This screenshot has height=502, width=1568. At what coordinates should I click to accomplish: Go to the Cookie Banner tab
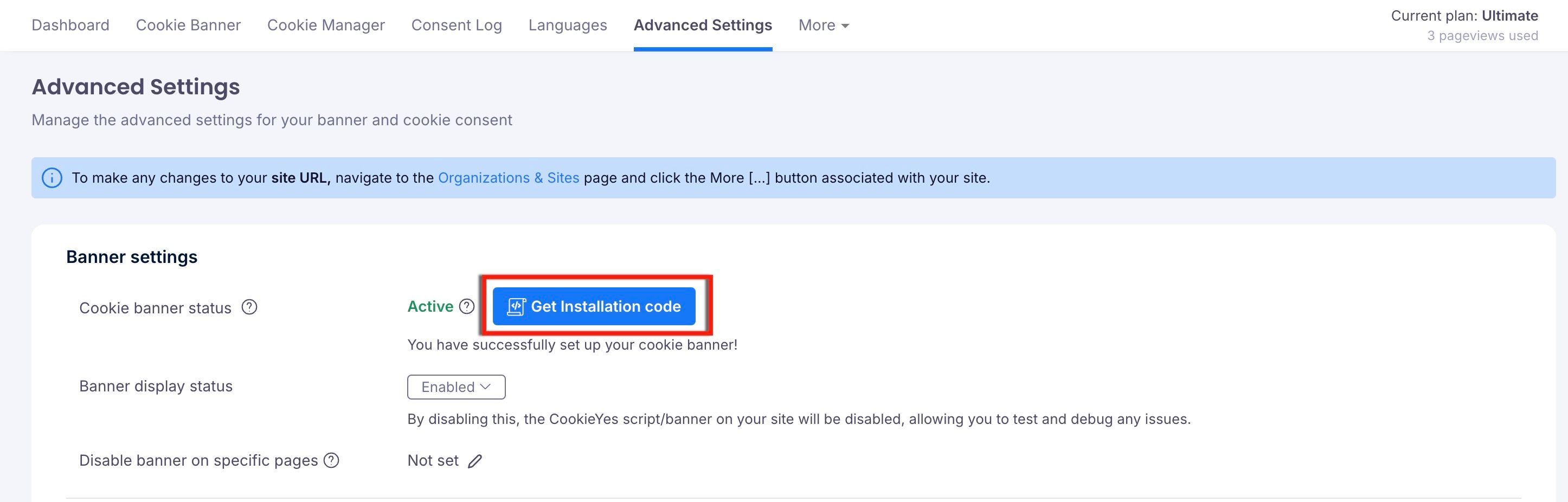click(x=188, y=25)
